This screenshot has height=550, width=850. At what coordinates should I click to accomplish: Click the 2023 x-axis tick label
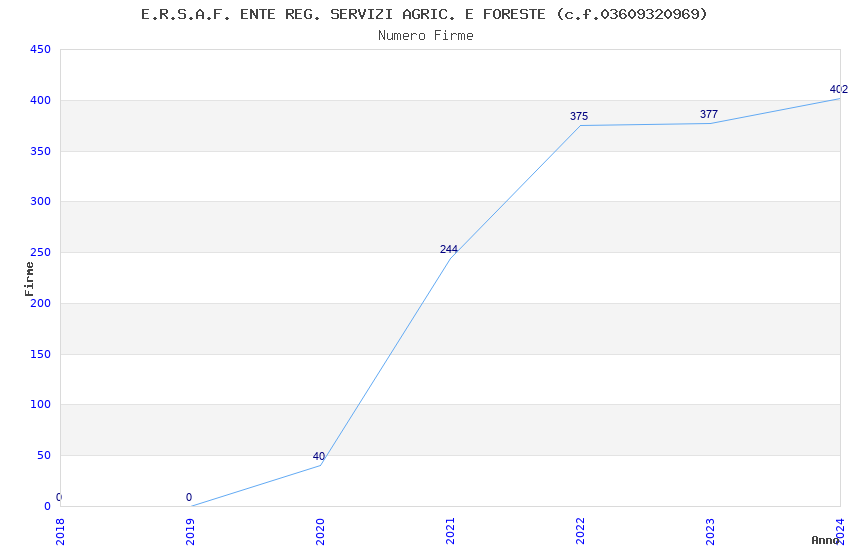point(711,532)
